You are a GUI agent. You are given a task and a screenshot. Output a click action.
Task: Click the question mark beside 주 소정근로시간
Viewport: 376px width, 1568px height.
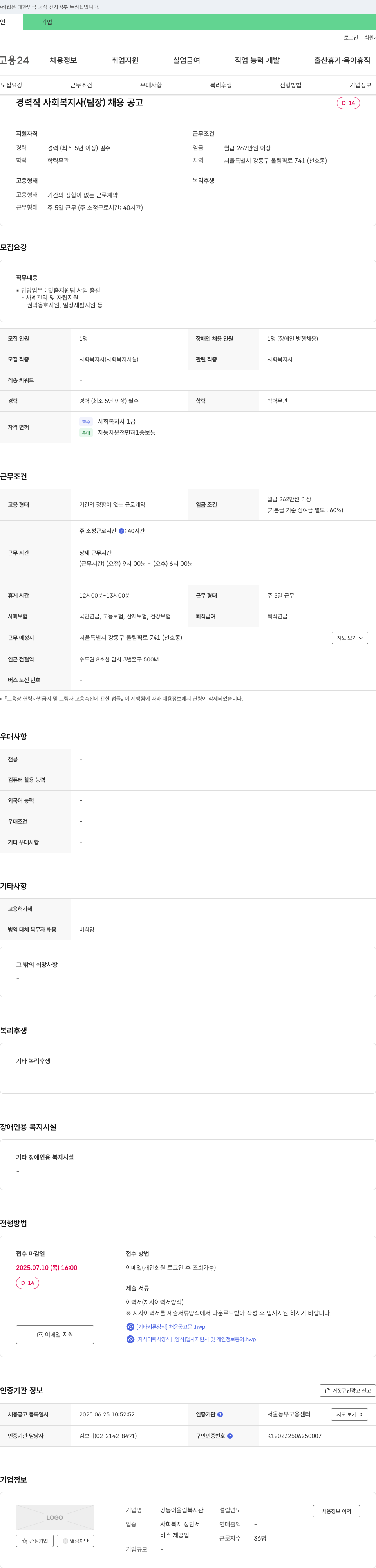(x=121, y=531)
